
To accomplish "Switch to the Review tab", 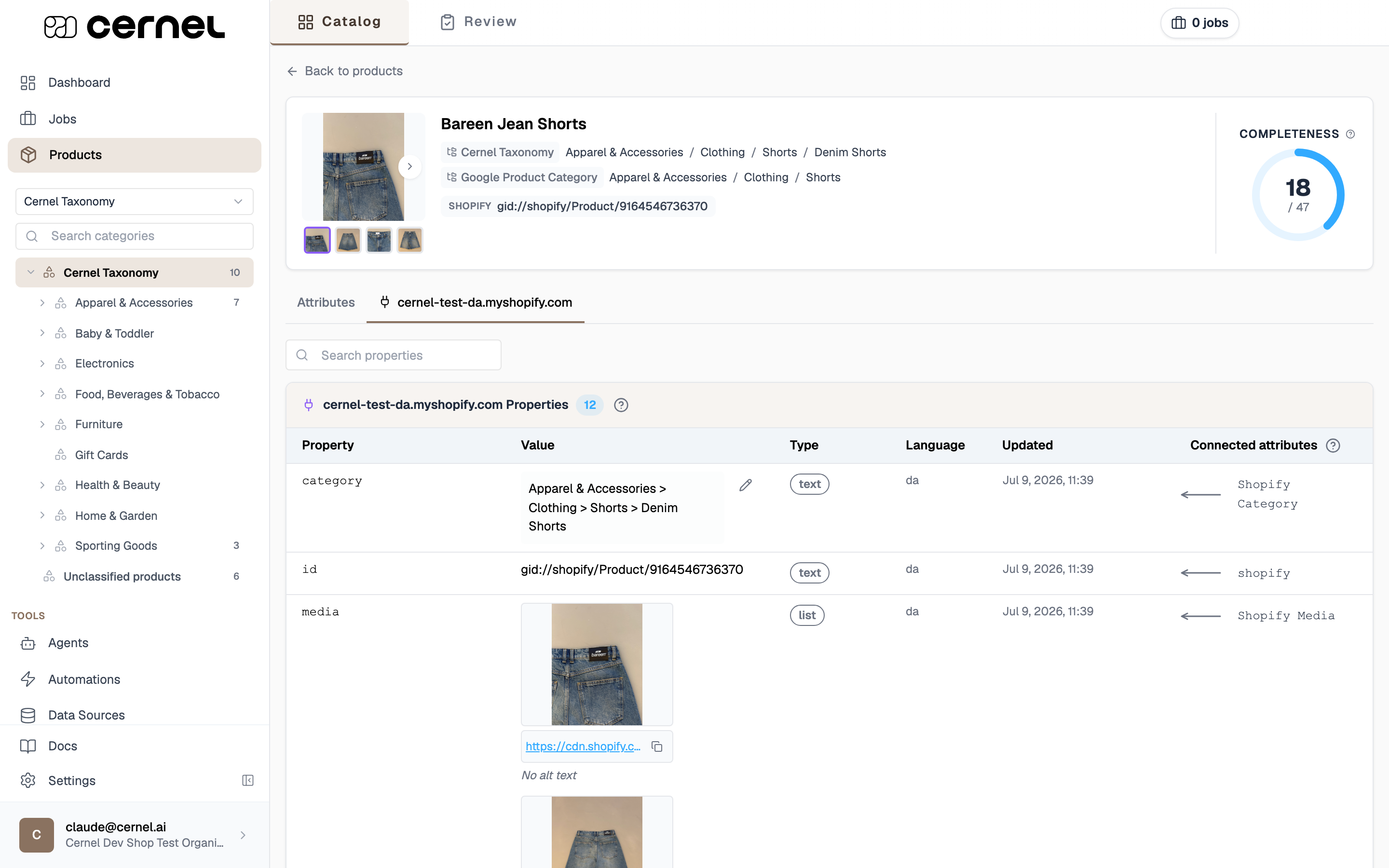I will [478, 22].
